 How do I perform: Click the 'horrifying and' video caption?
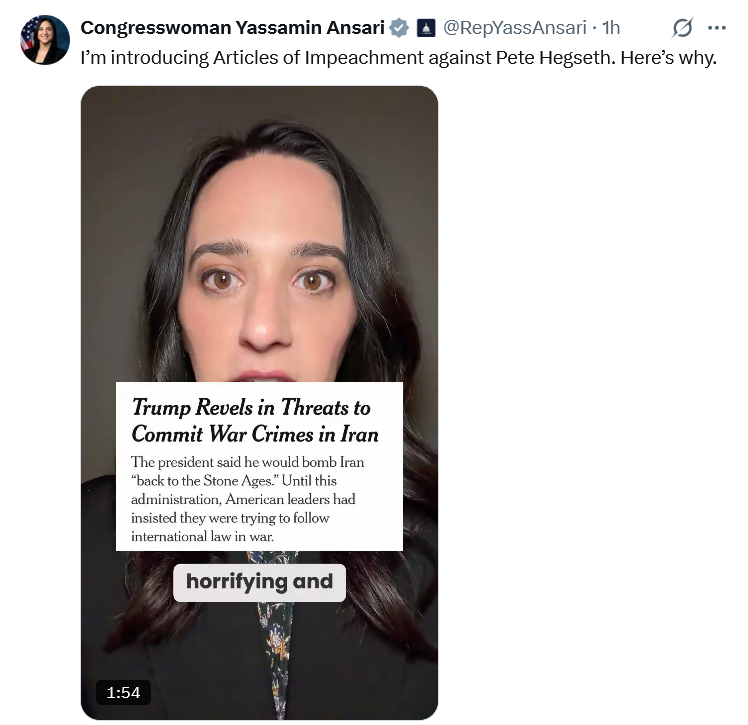pos(260,582)
